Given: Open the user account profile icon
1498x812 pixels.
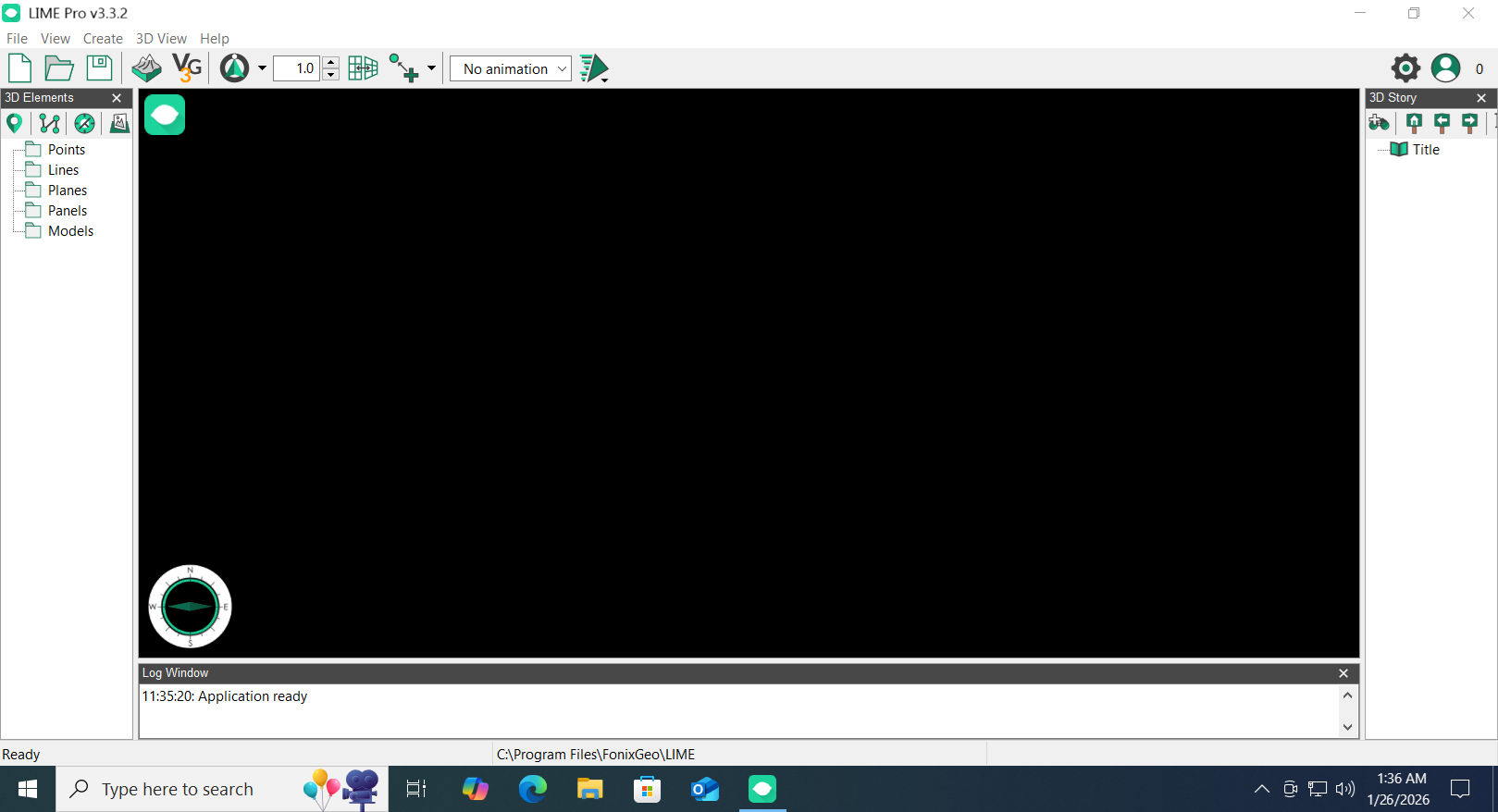Looking at the screenshot, I should [x=1445, y=68].
